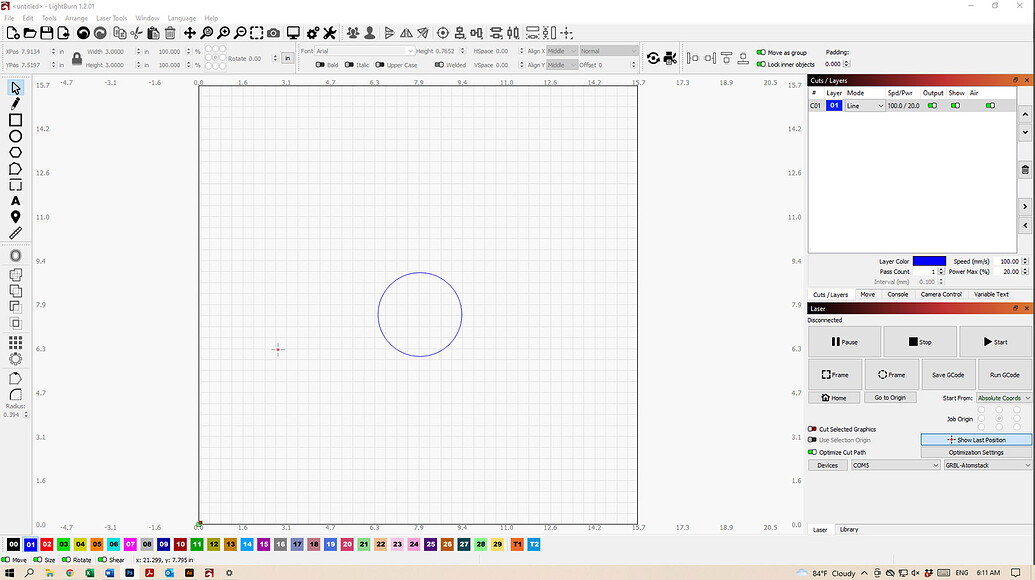Viewport: 1035px width, 580px height.
Task: Switch to the Console tab
Action: 897,294
